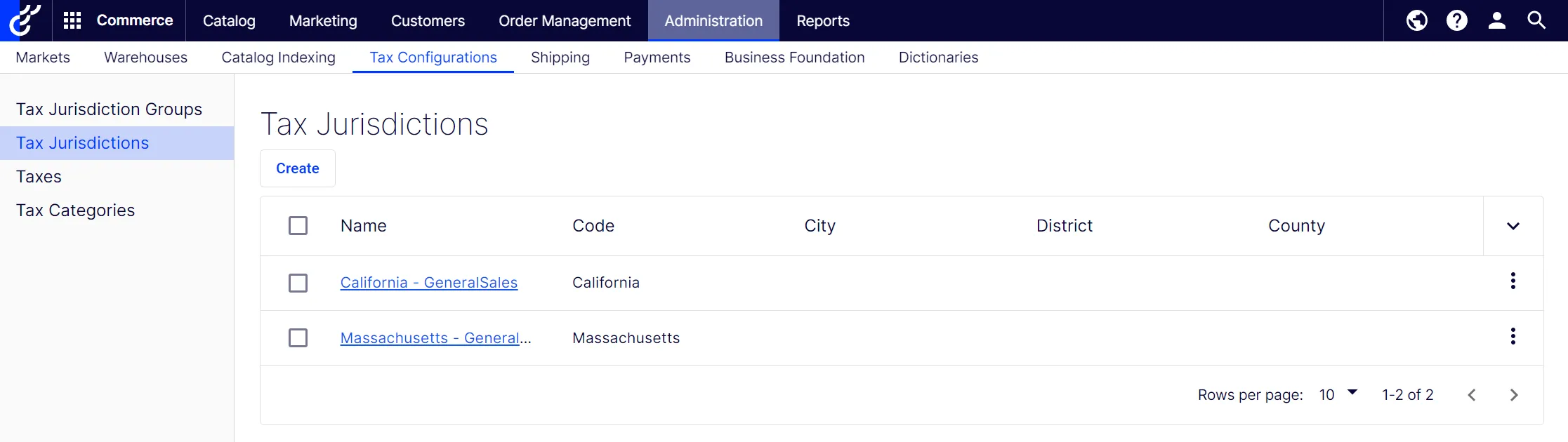Click the City column header

pos(820,226)
